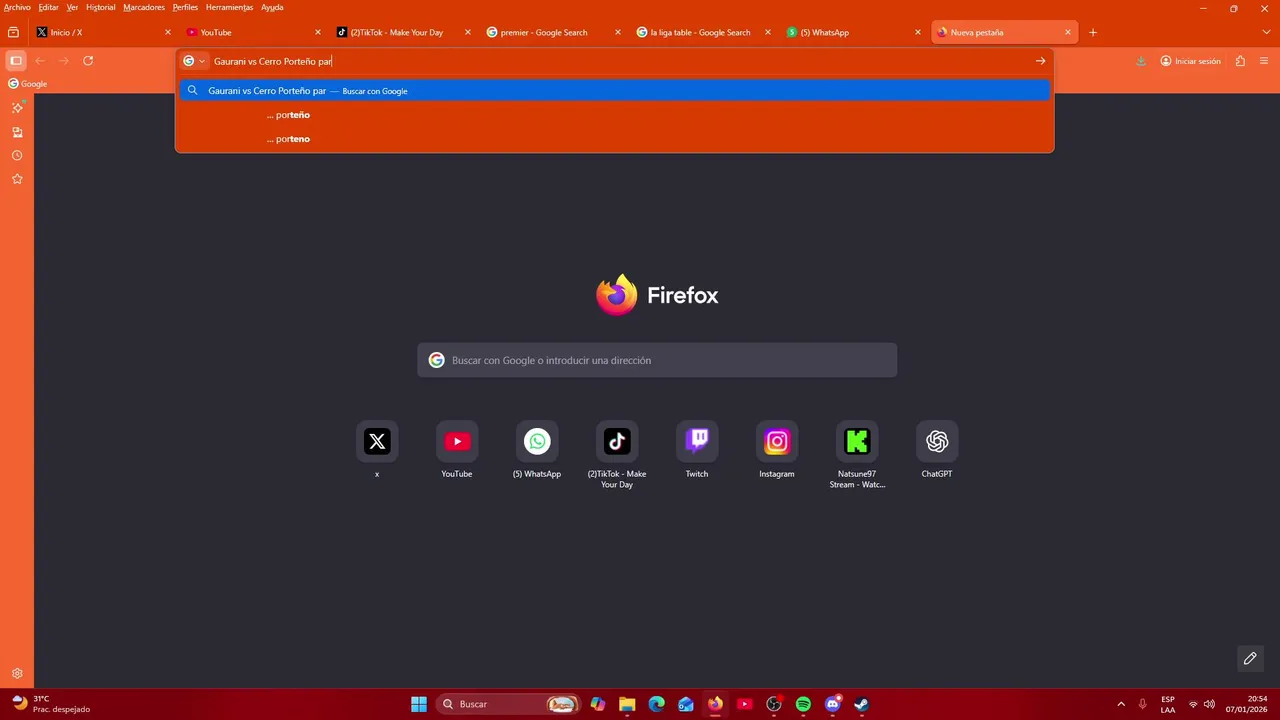
Task: Expand hidden system tray icons chevron
Action: (1121, 704)
